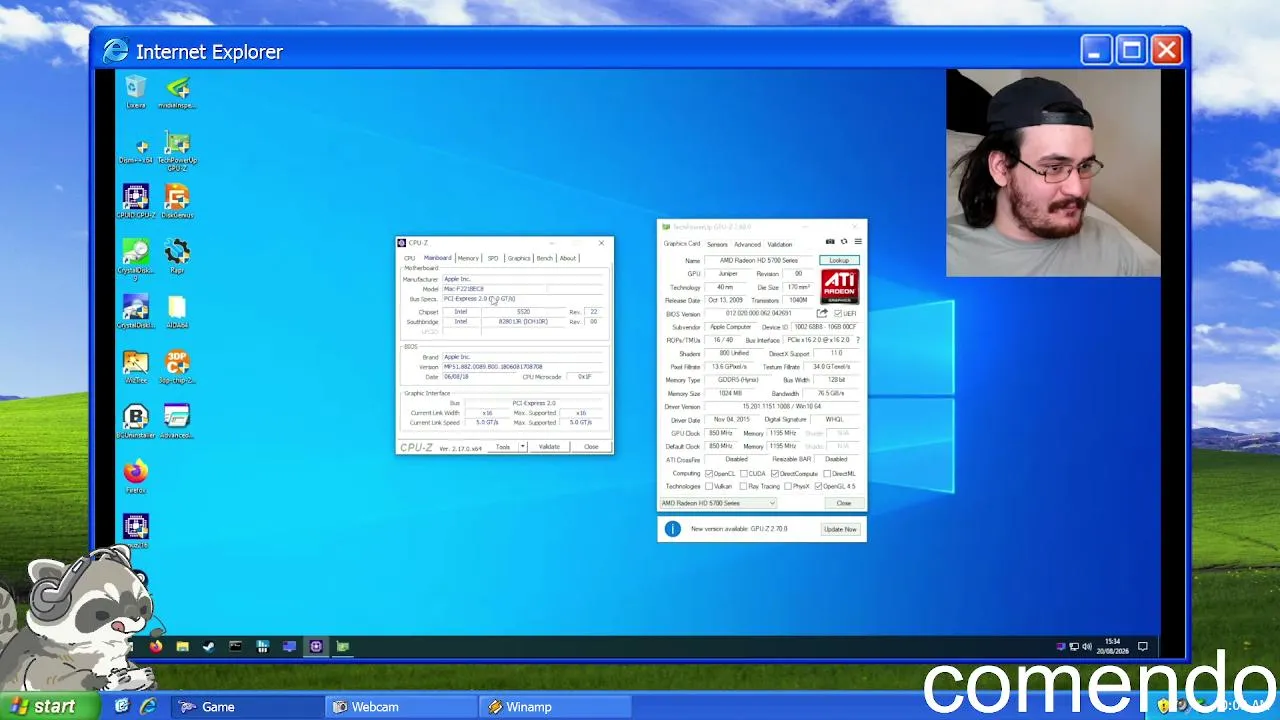This screenshot has width=1280, height=720.
Task: Launch BCUninstaller from the desktop
Action: 136,421
